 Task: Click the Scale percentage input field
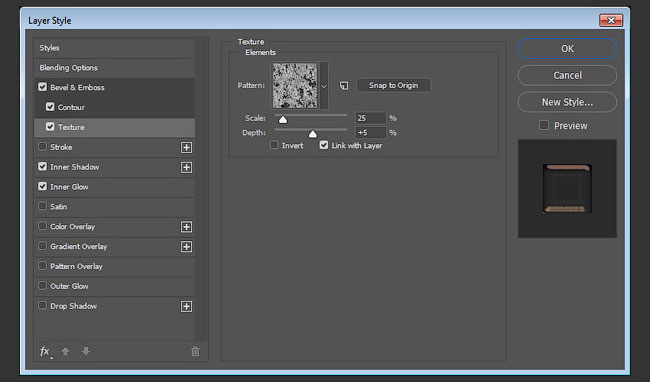371,118
